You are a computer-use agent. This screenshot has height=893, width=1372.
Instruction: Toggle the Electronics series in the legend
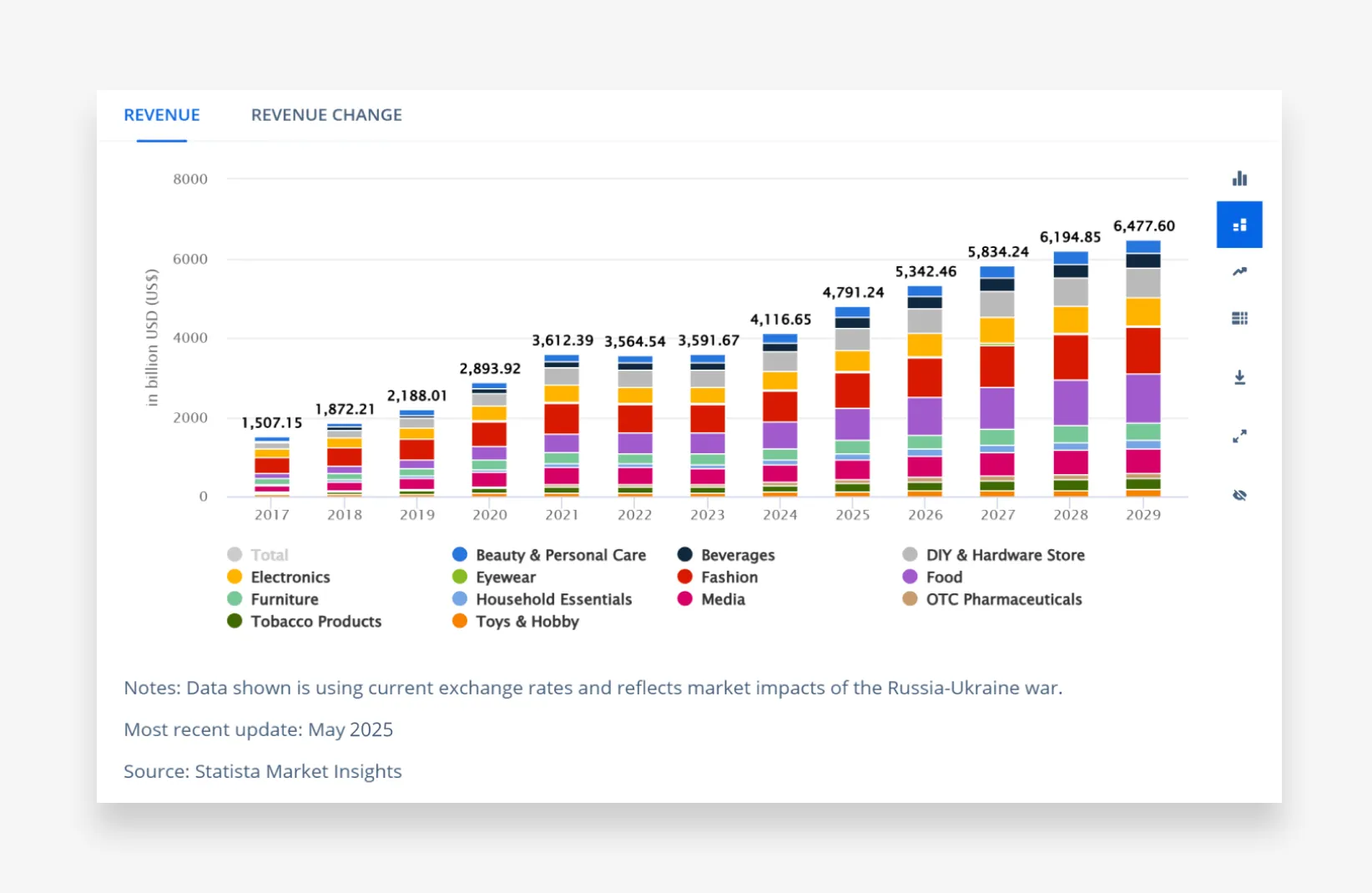290,578
